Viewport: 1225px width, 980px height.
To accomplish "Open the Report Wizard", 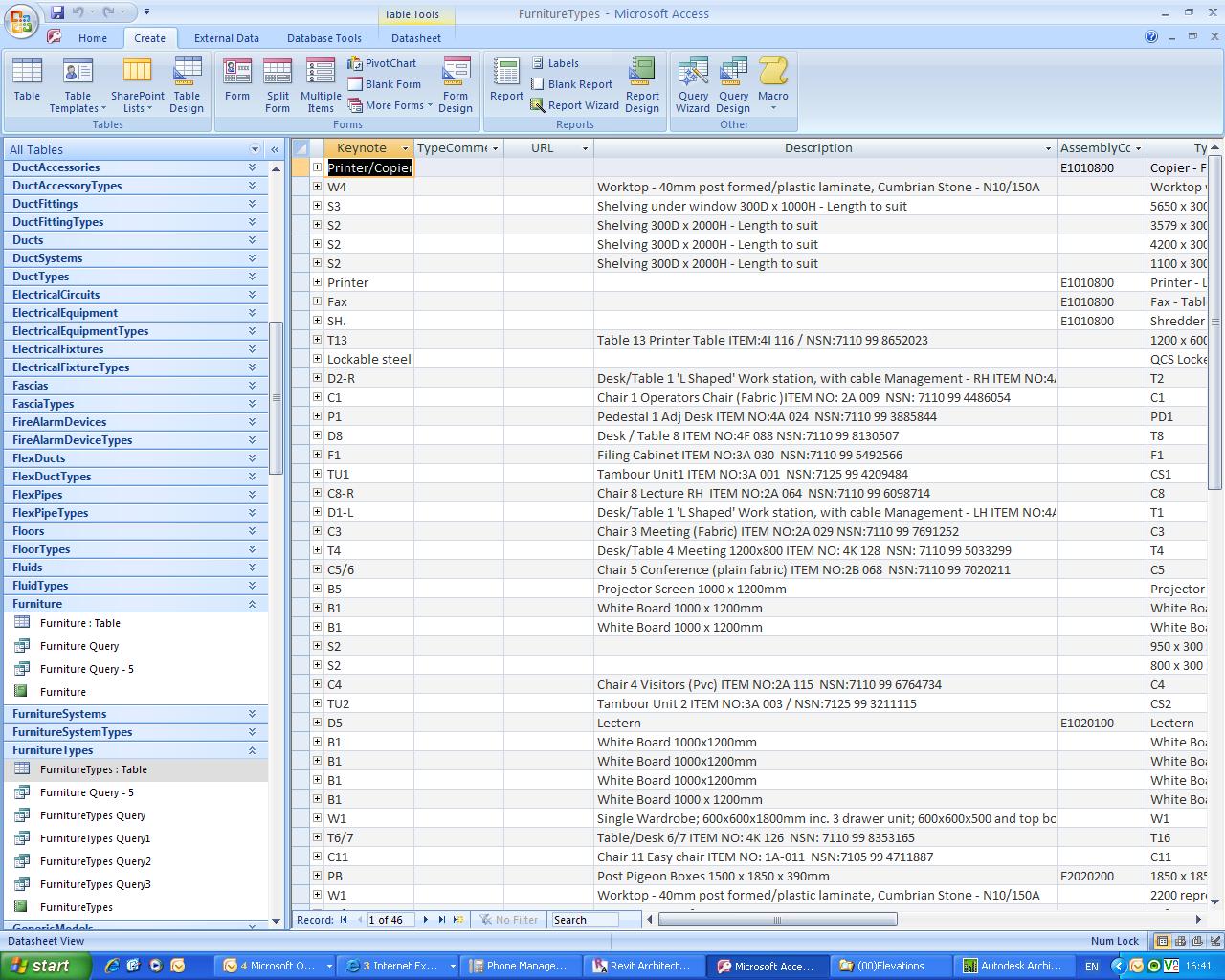I will click(x=574, y=105).
